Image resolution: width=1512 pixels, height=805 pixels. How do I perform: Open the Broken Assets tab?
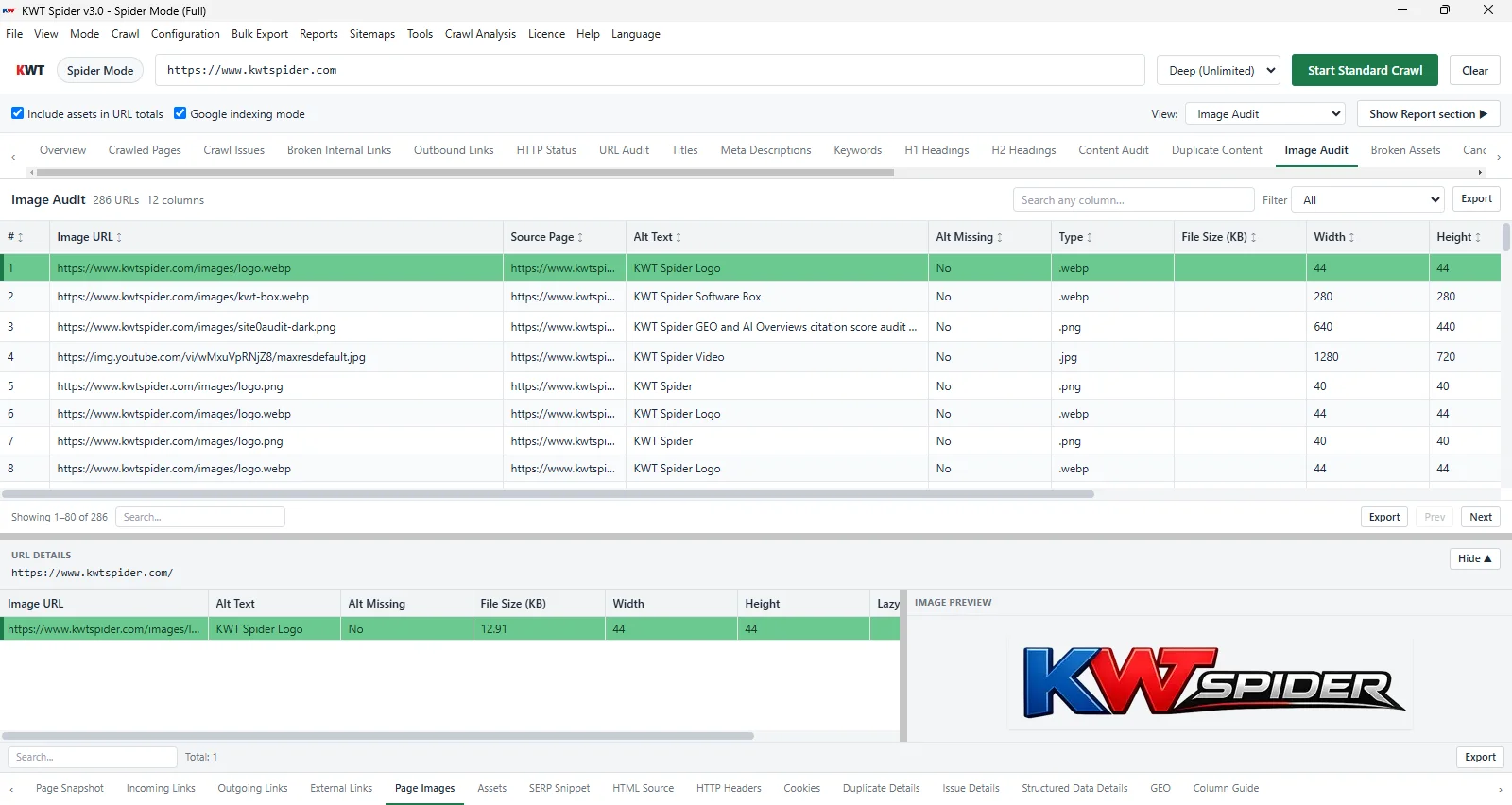(x=1405, y=150)
